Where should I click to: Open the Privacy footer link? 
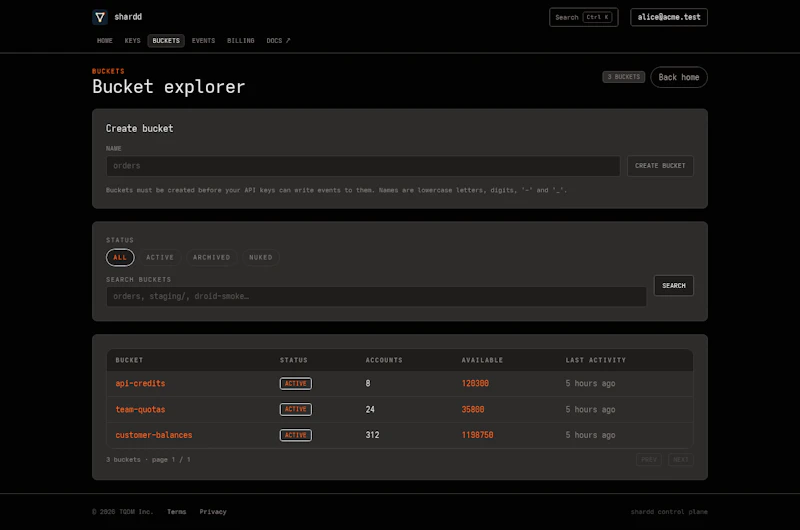(213, 512)
